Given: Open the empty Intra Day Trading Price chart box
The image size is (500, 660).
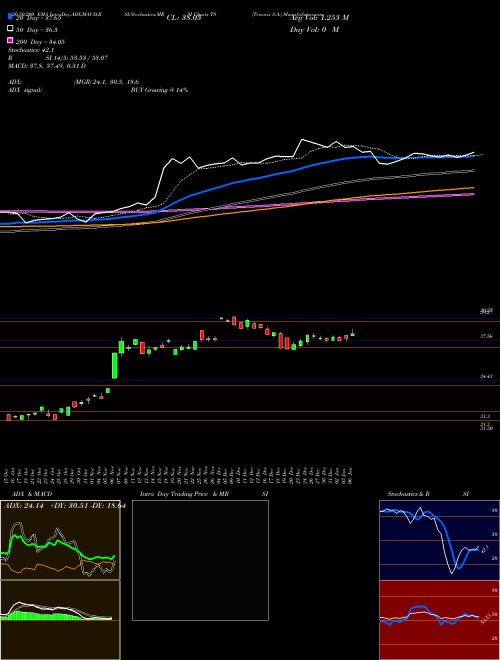Looking at the screenshot, I should [200, 560].
